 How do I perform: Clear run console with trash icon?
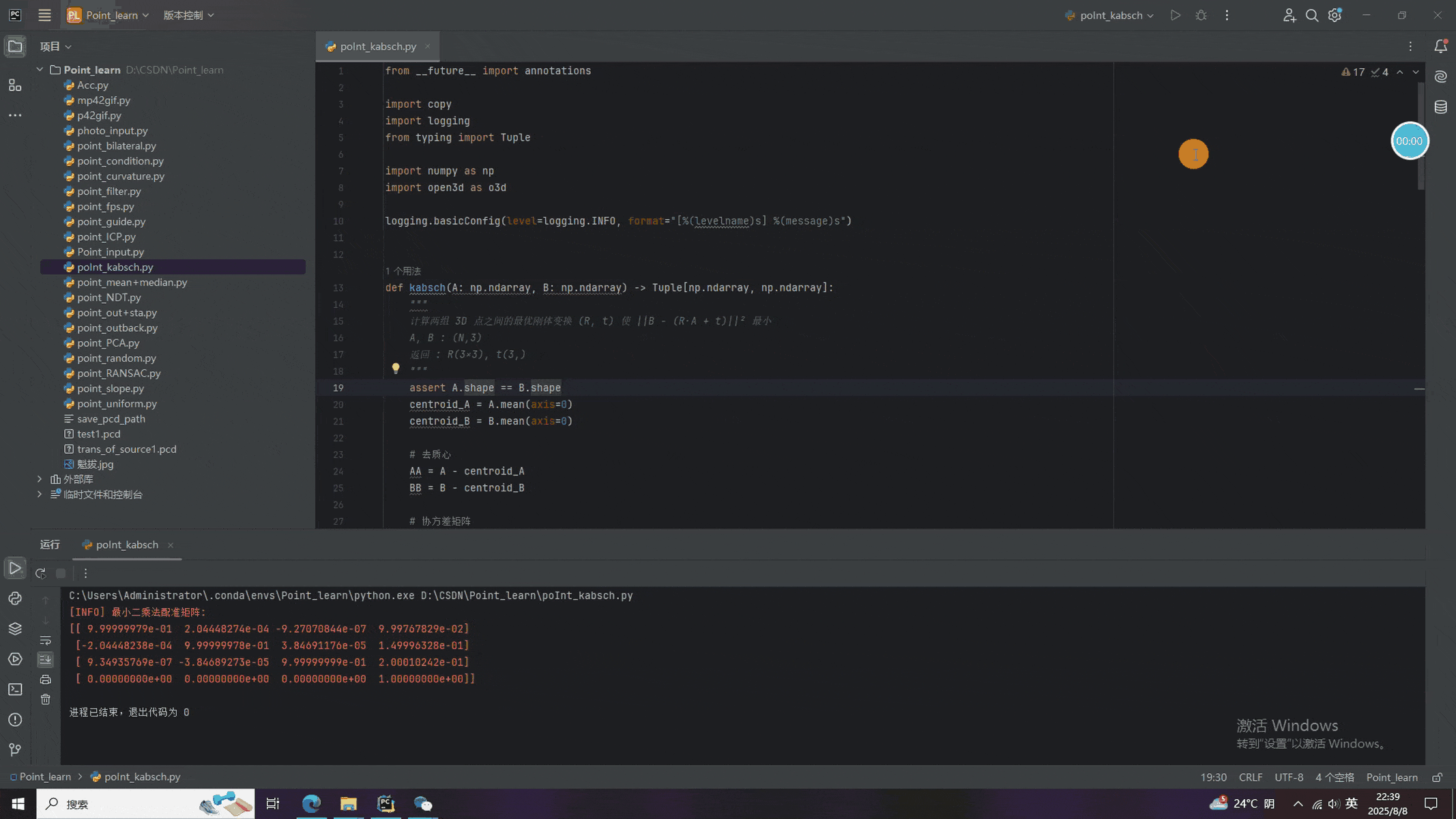46,700
